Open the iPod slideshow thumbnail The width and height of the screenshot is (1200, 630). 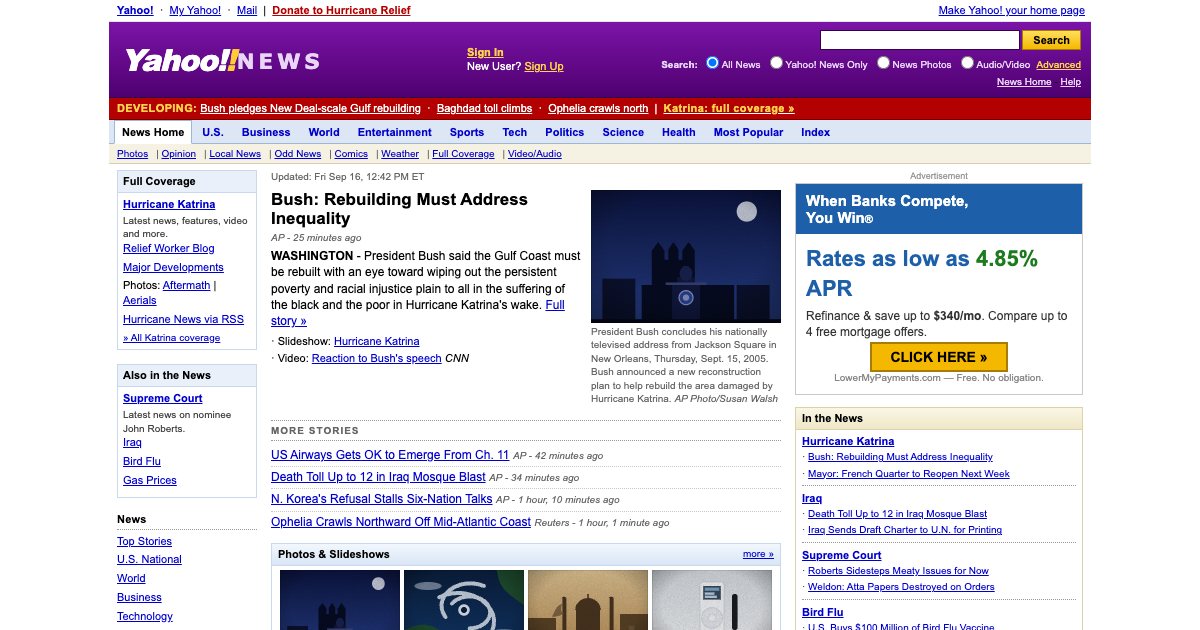point(712,600)
